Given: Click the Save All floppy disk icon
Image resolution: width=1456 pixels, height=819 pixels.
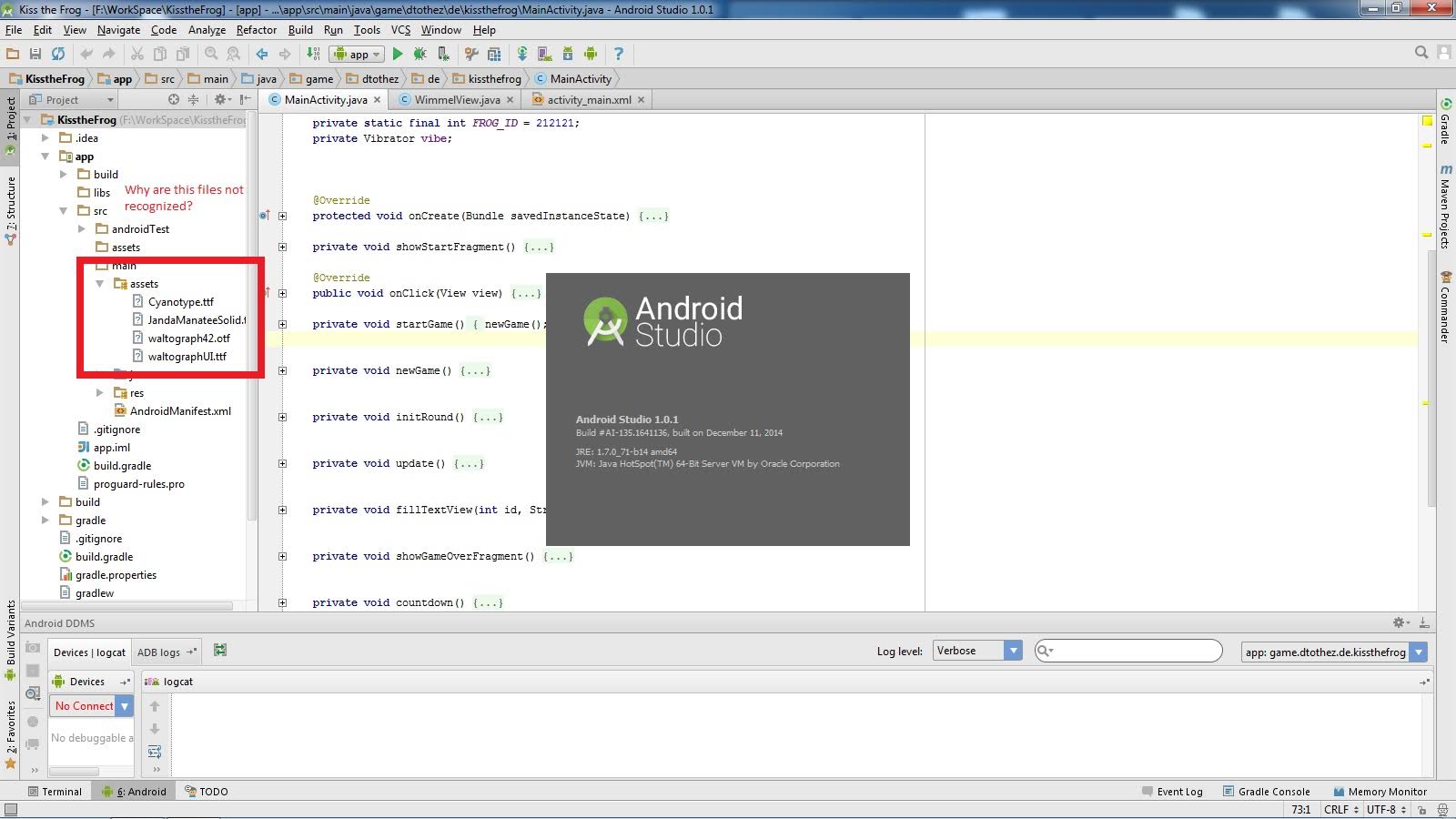Looking at the screenshot, I should 35,55.
